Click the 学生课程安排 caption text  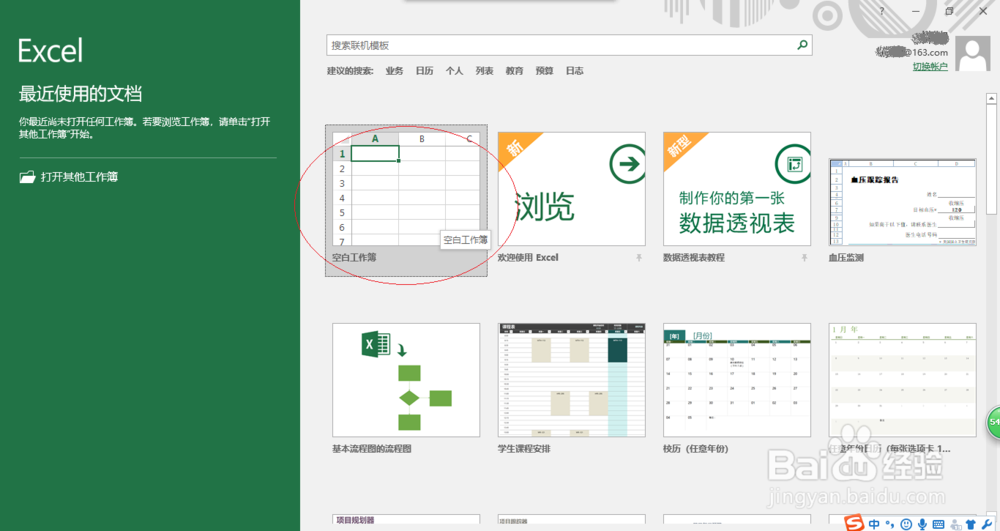coord(524,449)
